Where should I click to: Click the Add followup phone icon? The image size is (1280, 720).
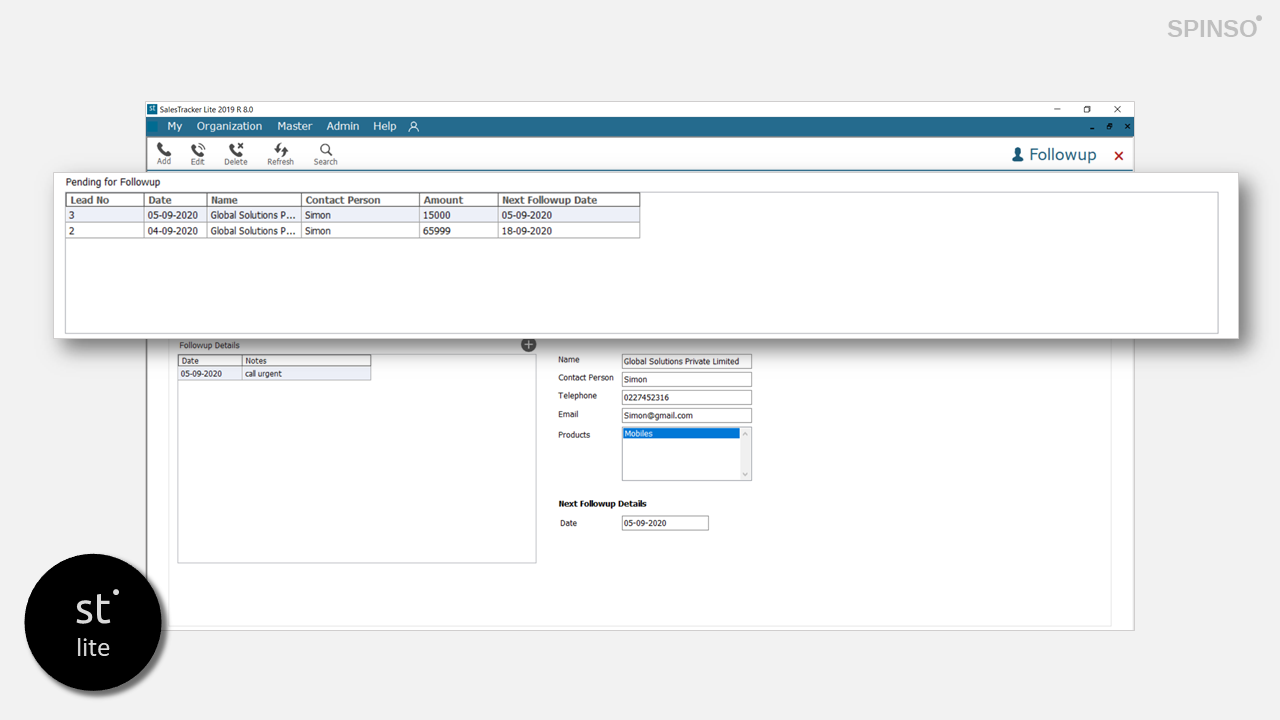click(x=164, y=150)
